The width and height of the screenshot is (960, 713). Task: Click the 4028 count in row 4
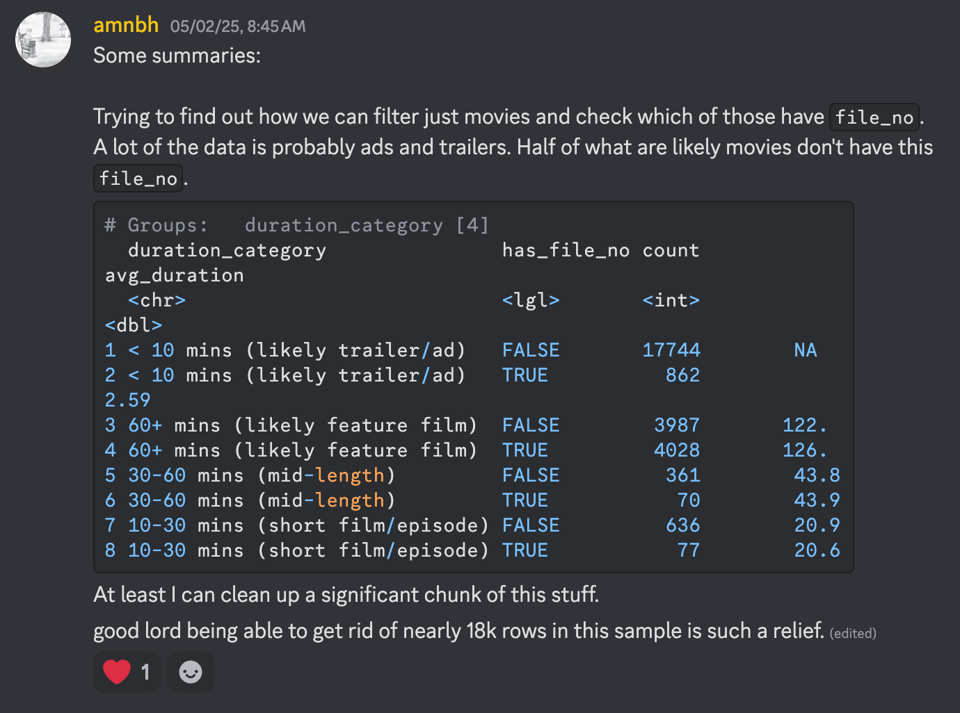coord(676,450)
